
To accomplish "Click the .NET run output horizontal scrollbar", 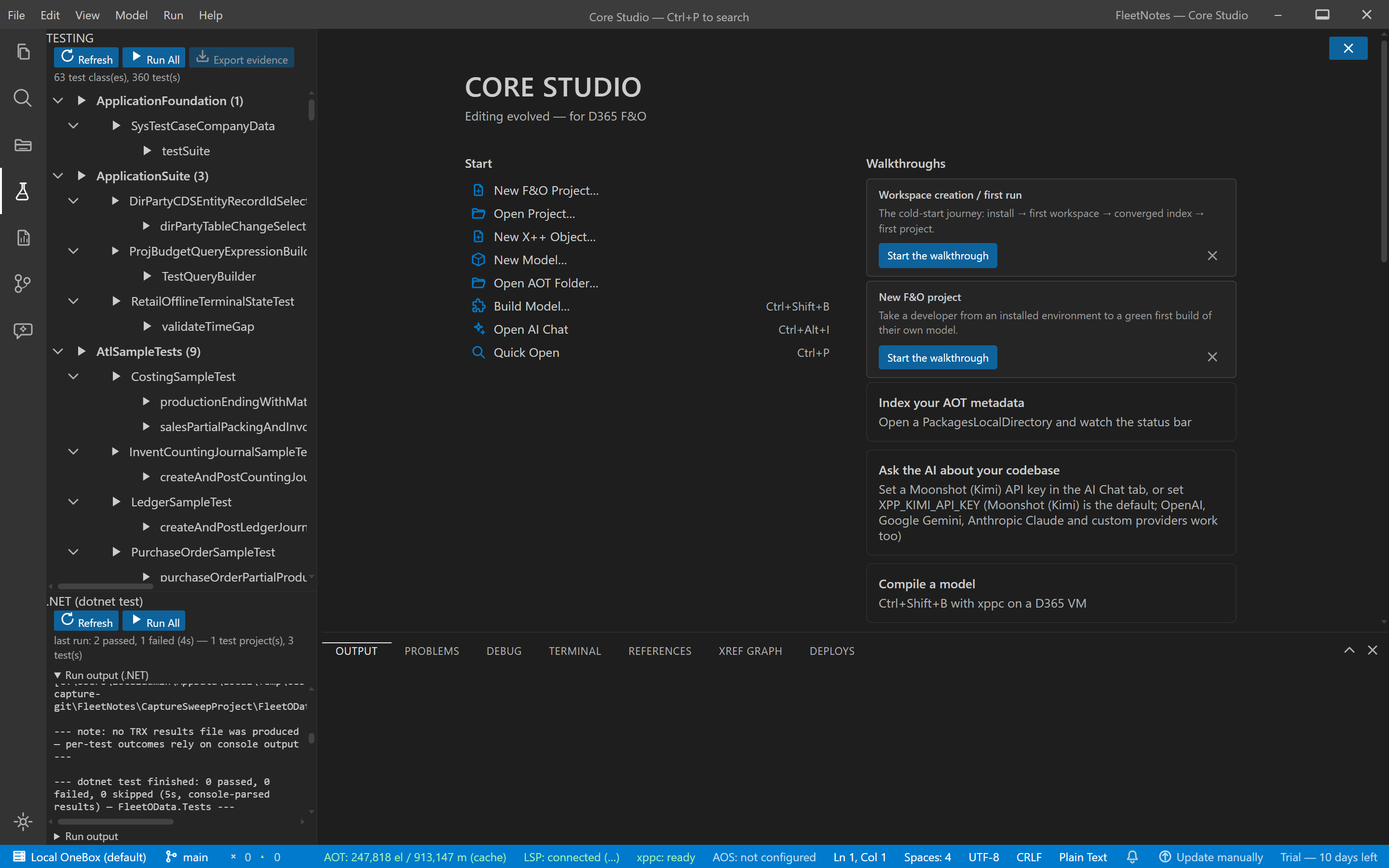I will (x=115, y=822).
